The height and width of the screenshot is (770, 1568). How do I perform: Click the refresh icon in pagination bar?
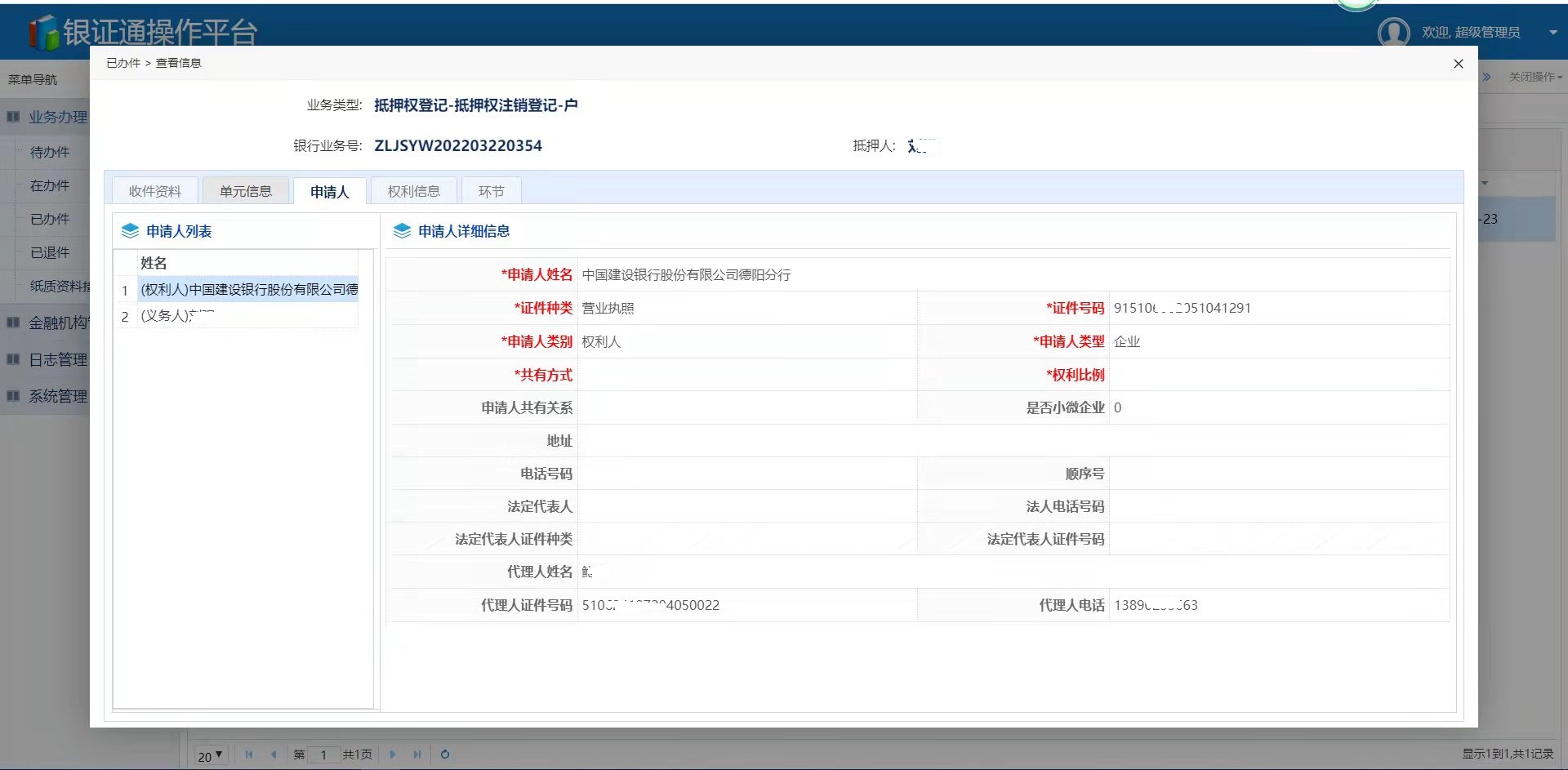point(445,754)
